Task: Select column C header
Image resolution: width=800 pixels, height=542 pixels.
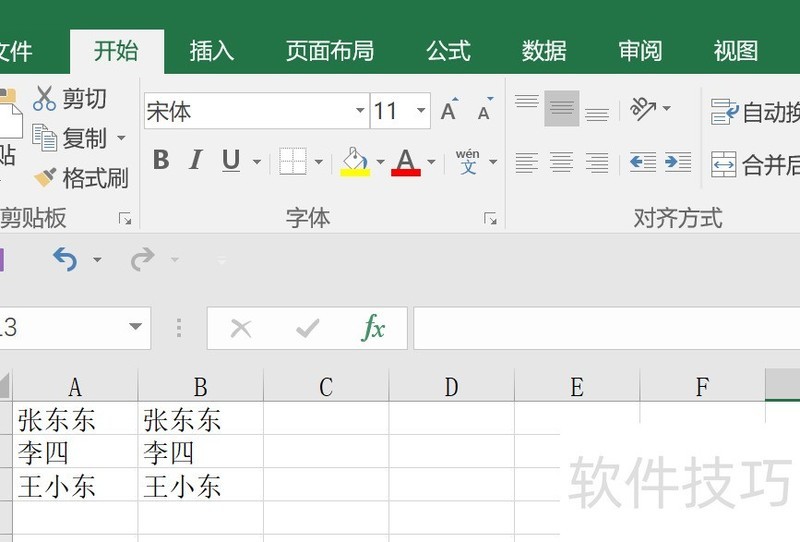Action: [x=326, y=387]
